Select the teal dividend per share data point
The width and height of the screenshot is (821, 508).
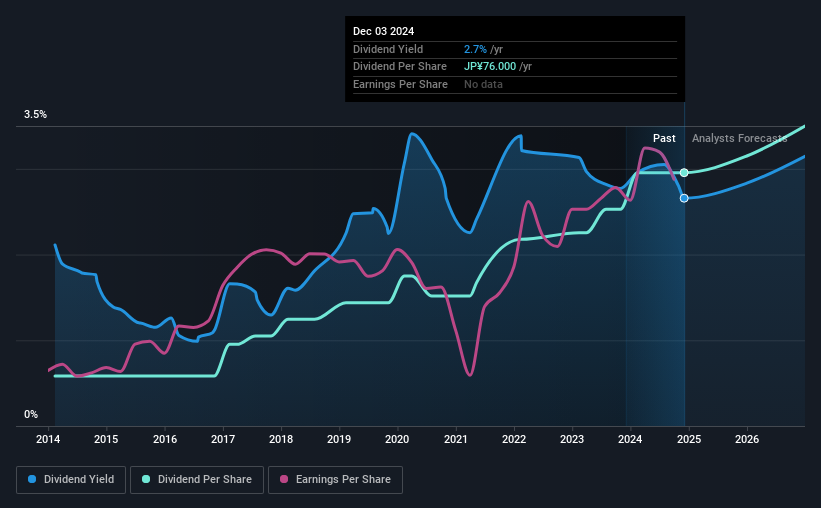pos(684,173)
